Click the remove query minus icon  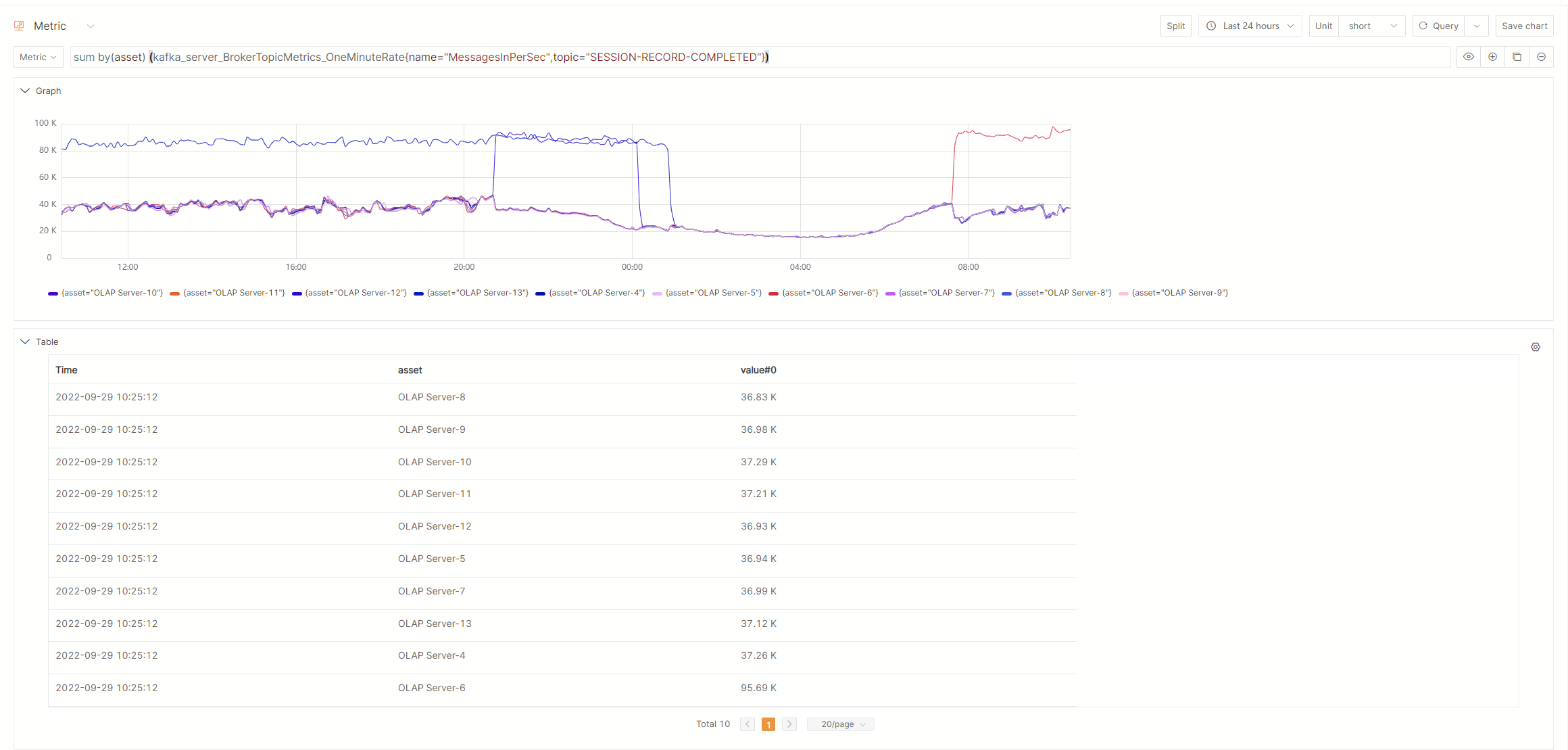1541,57
